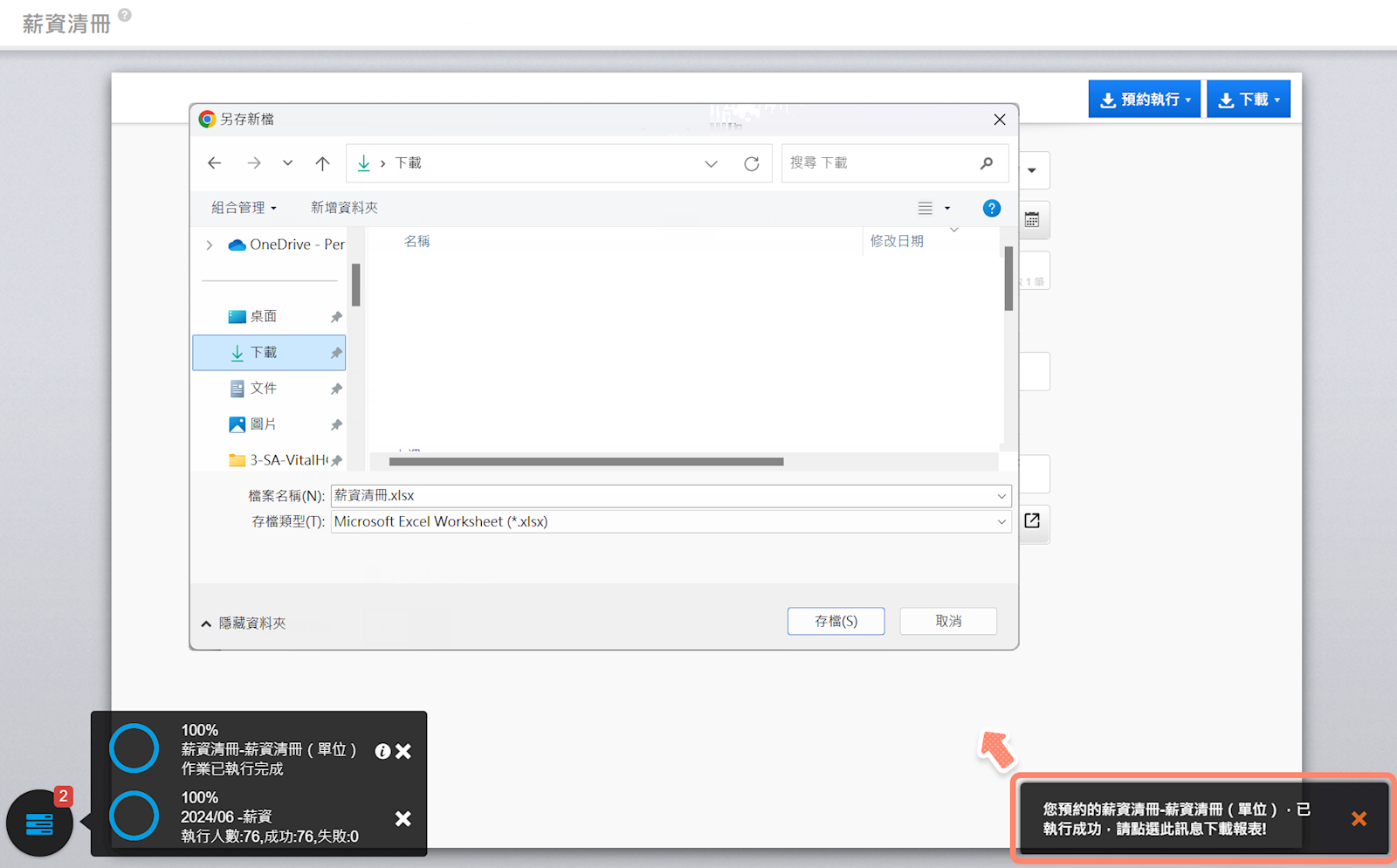The image size is (1397, 868).
Task: Collapse folders with 隱藏資料夾
Action: pyautogui.click(x=244, y=623)
